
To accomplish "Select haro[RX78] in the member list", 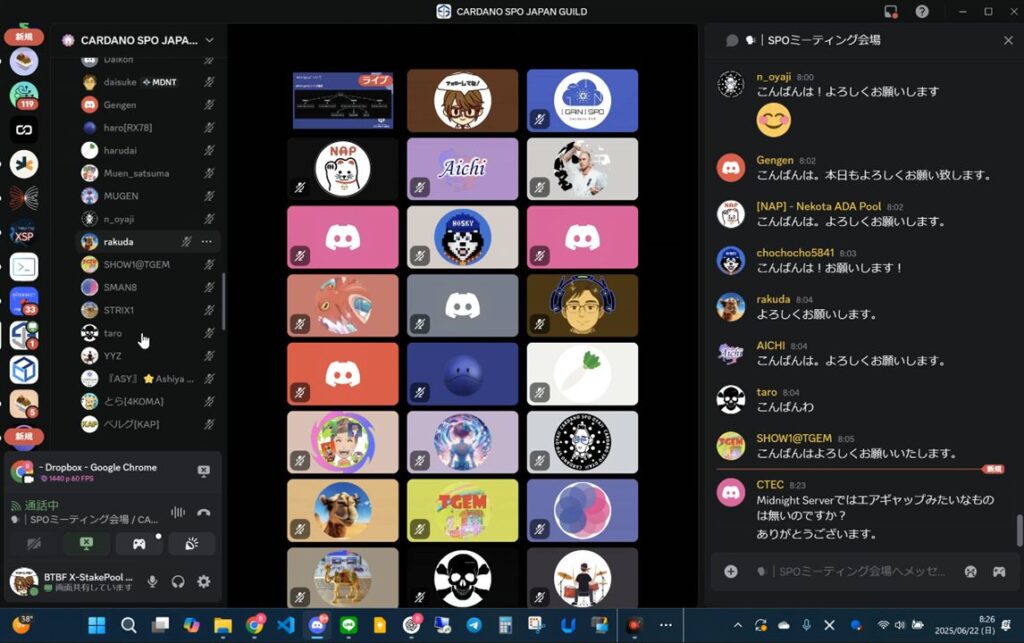I will coord(148,128).
